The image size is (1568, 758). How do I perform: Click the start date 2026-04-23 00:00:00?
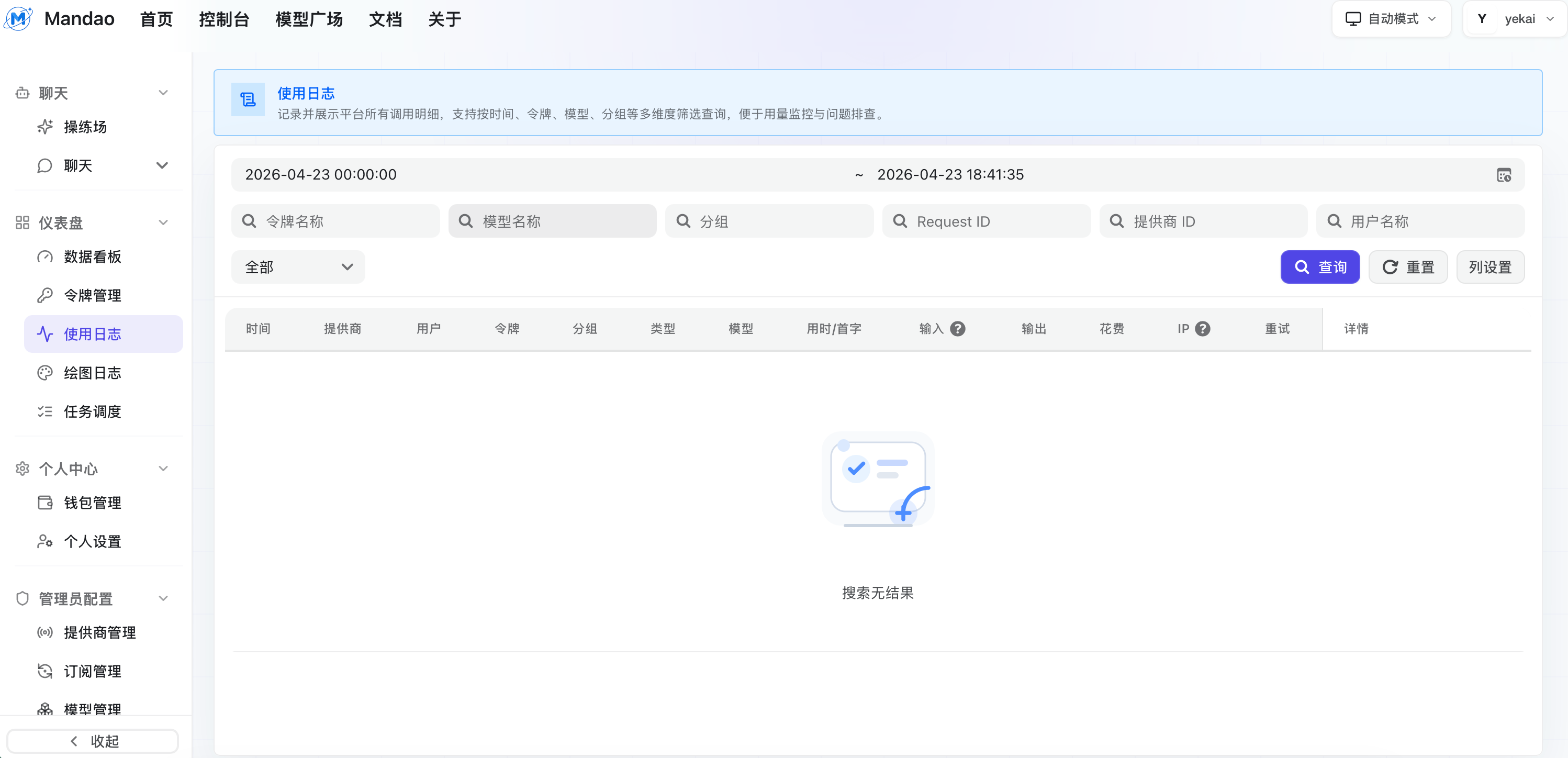click(321, 175)
